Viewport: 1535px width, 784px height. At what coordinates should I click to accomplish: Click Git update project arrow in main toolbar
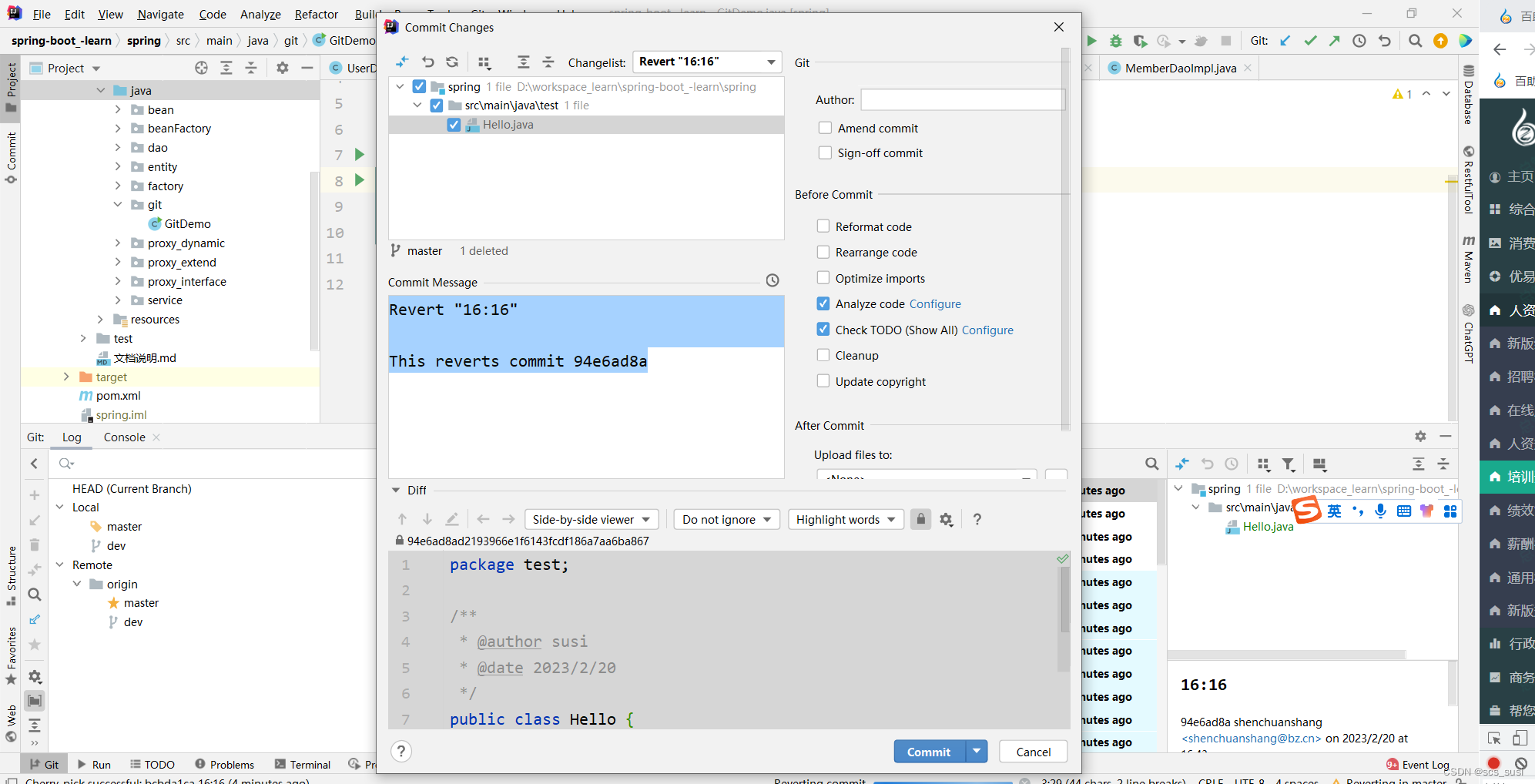[x=1285, y=41]
